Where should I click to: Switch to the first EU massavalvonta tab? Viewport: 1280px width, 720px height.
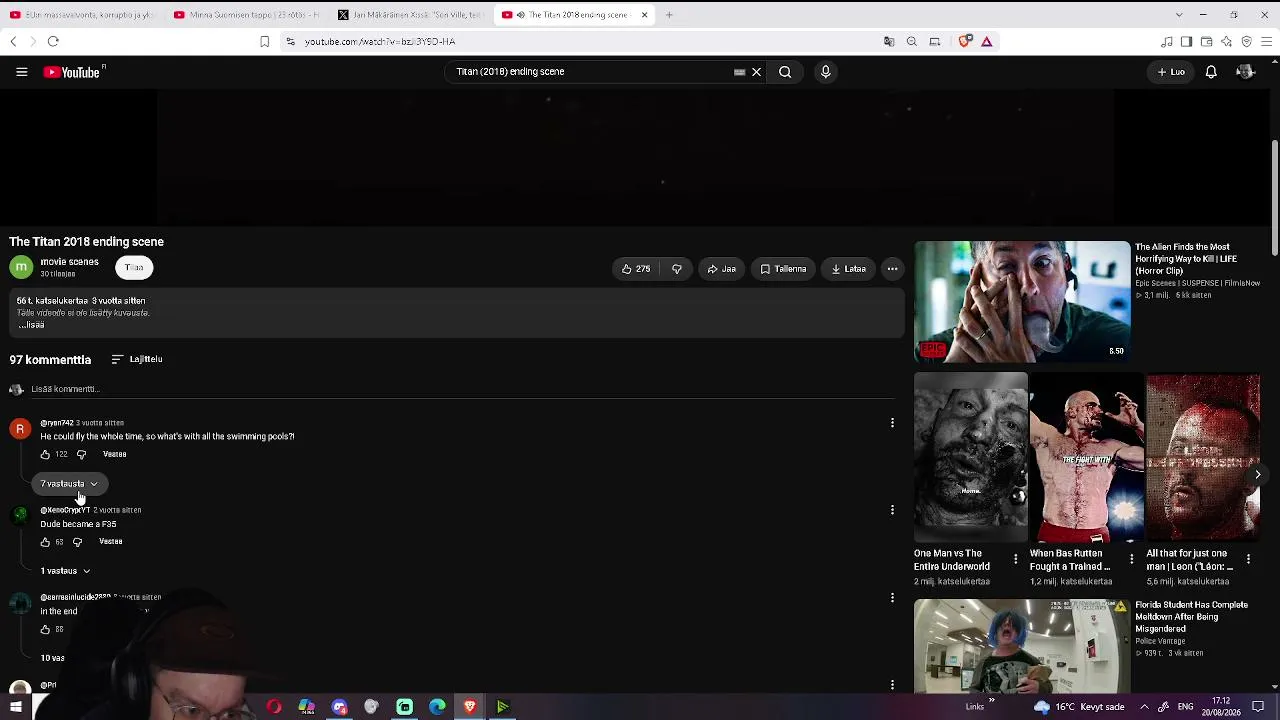pos(83,15)
